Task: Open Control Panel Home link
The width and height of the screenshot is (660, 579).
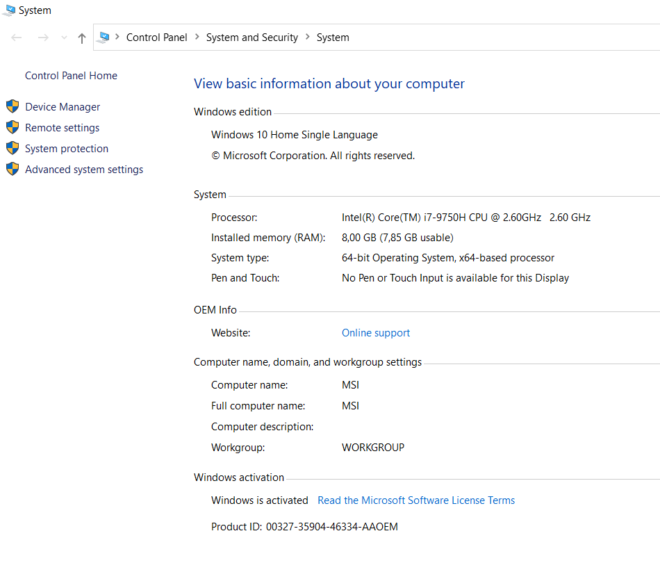Action: pyautogui.click(x=71, y=75)
